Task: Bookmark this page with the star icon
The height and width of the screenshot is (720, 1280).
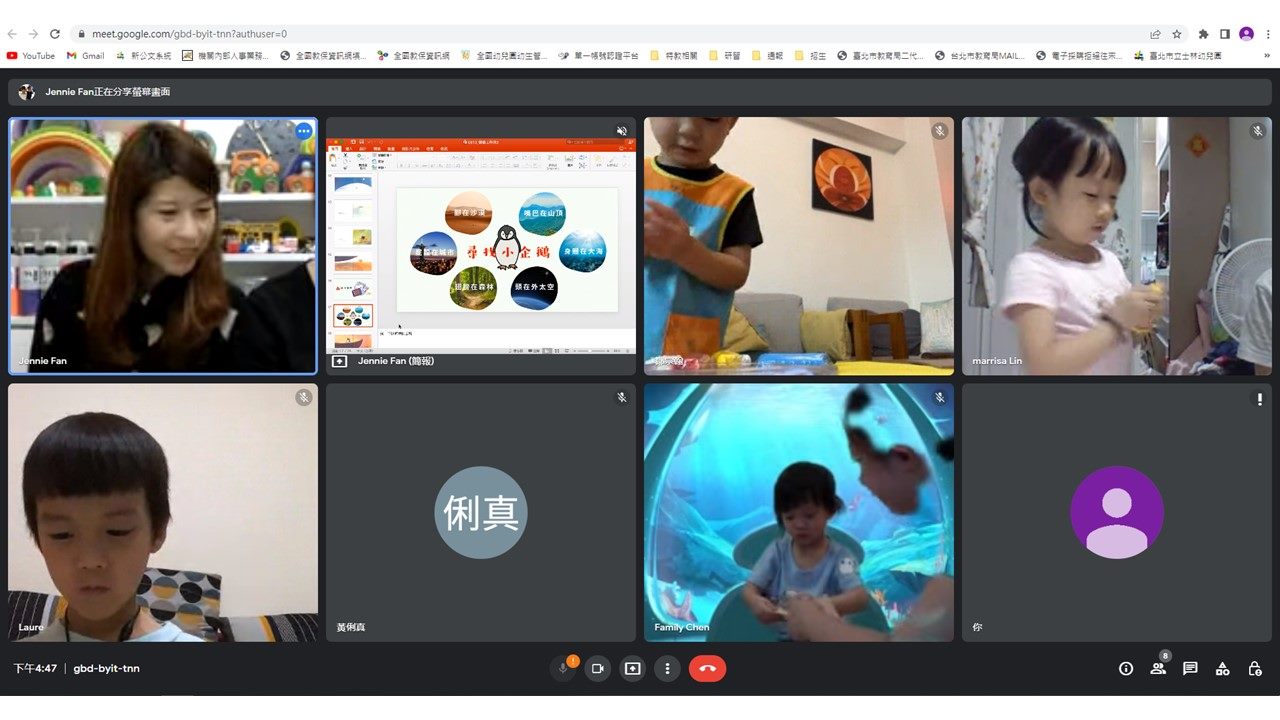Action: click(1177, 34)
